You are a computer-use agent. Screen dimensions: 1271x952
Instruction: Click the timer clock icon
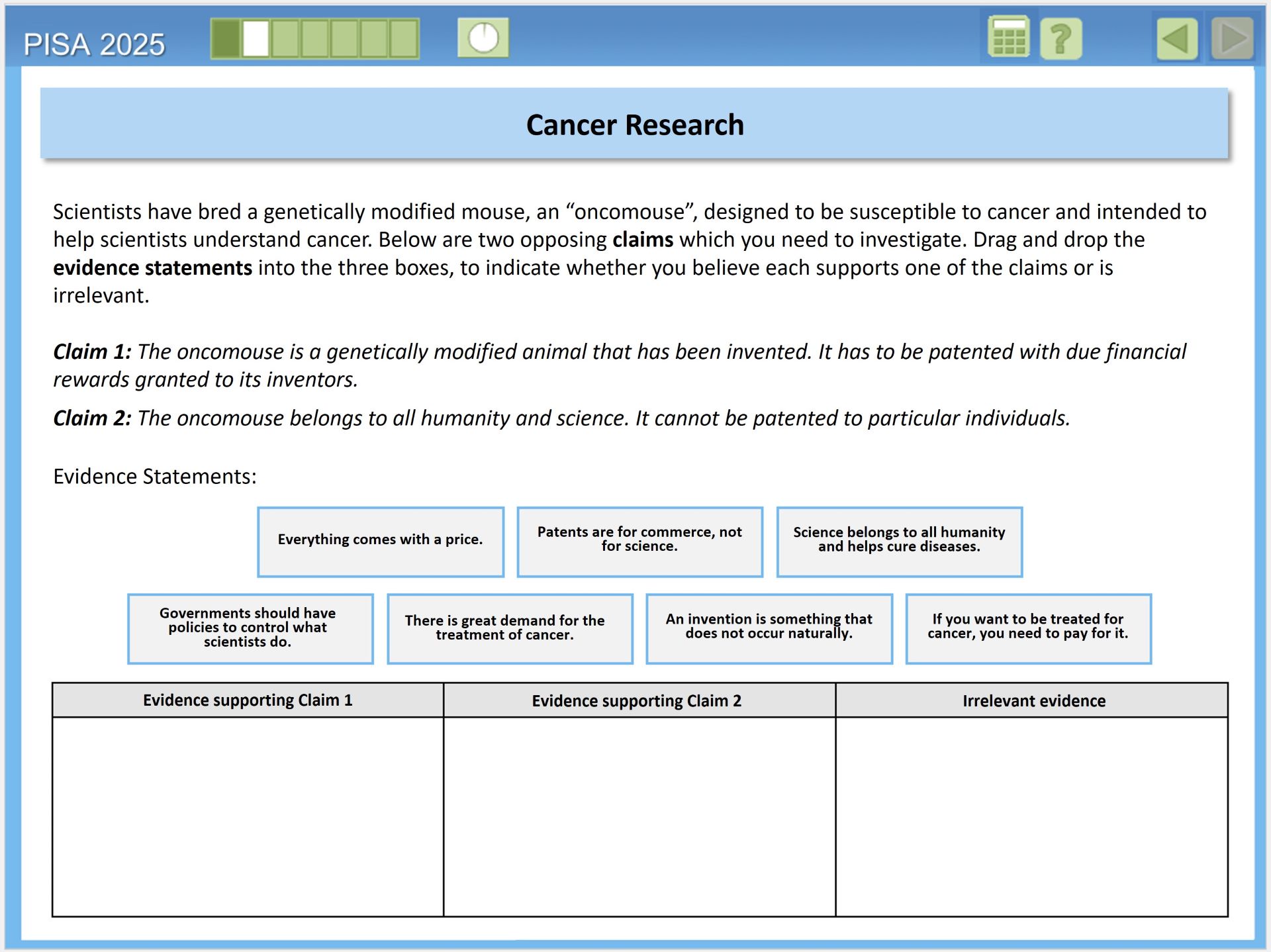click(x=483, y=38)
